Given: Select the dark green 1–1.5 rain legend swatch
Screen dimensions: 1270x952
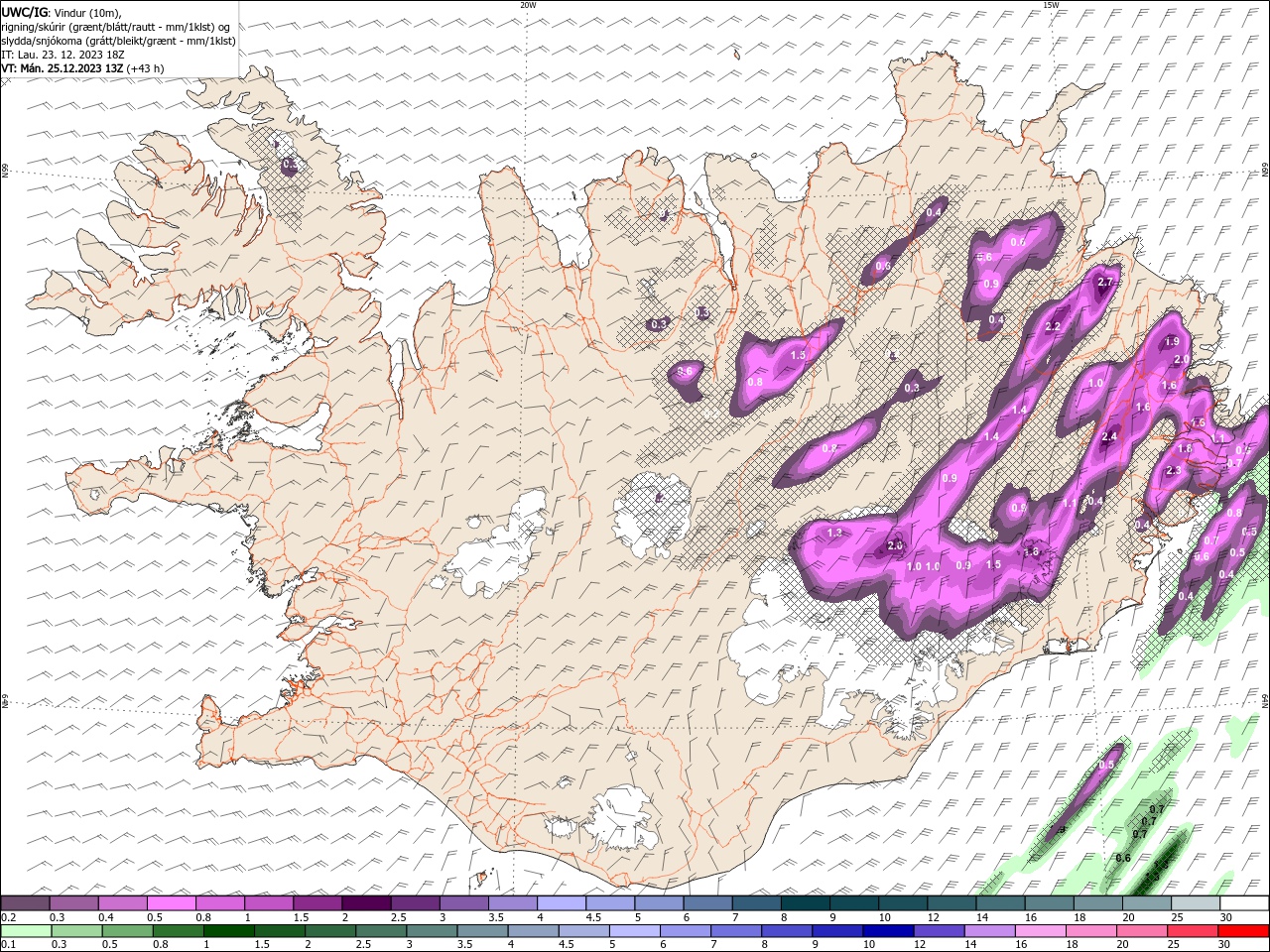Looking at the screenshot, I should [229, 930].
